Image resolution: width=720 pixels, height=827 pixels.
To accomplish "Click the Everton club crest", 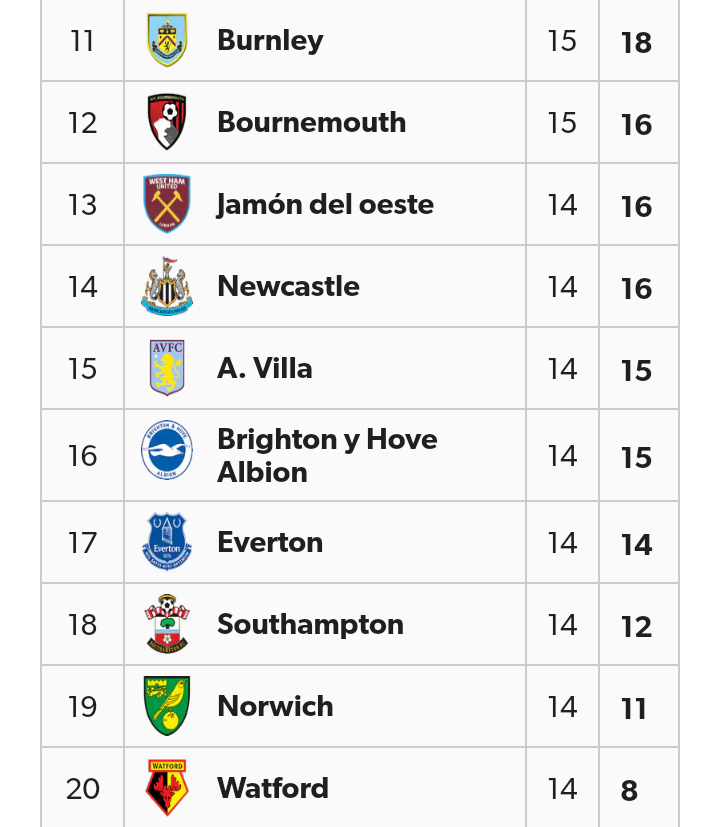I will tap(167, 543).
